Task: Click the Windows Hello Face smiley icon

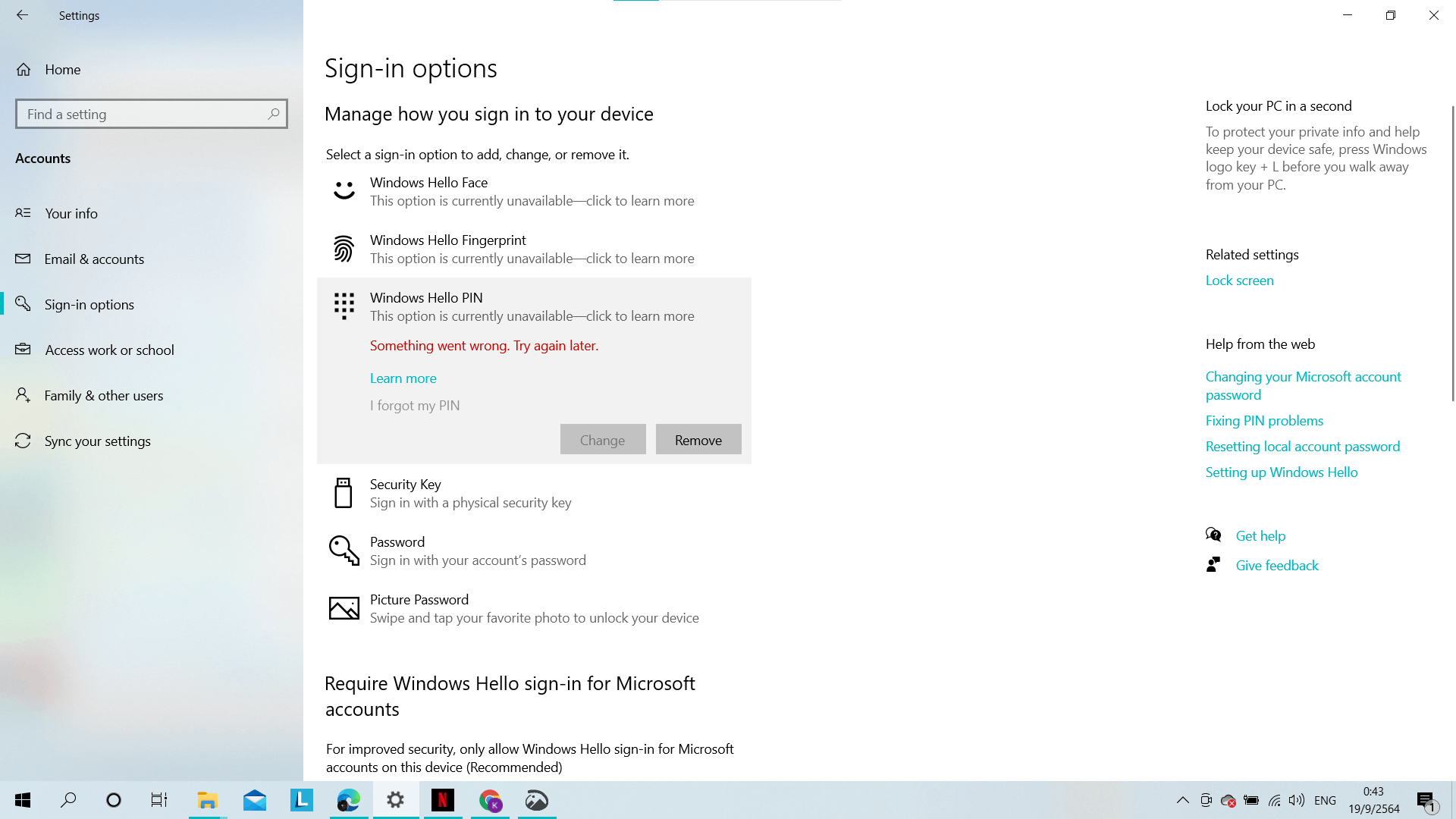Action: click(344, 191)
